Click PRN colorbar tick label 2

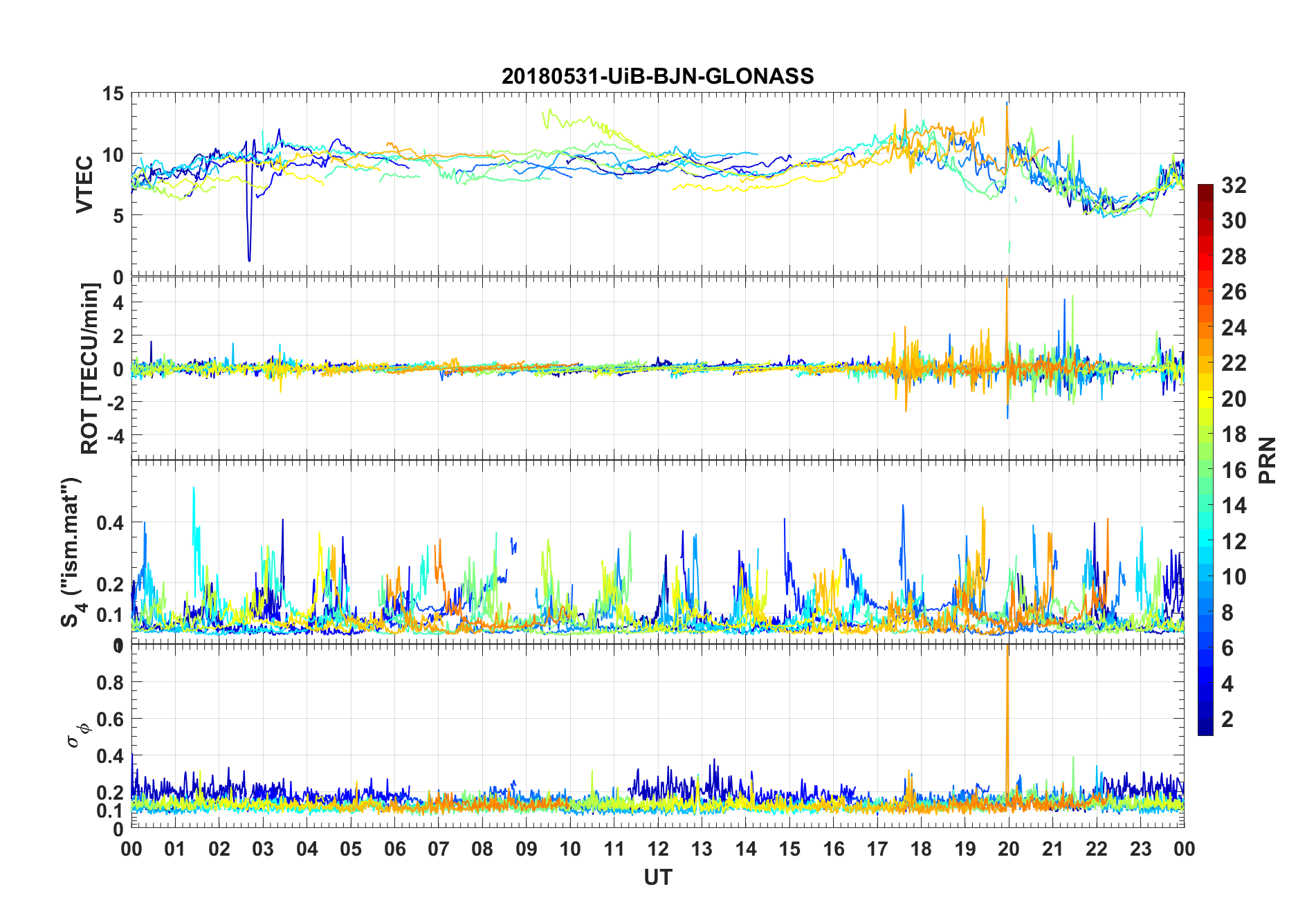pos(1227,719)
